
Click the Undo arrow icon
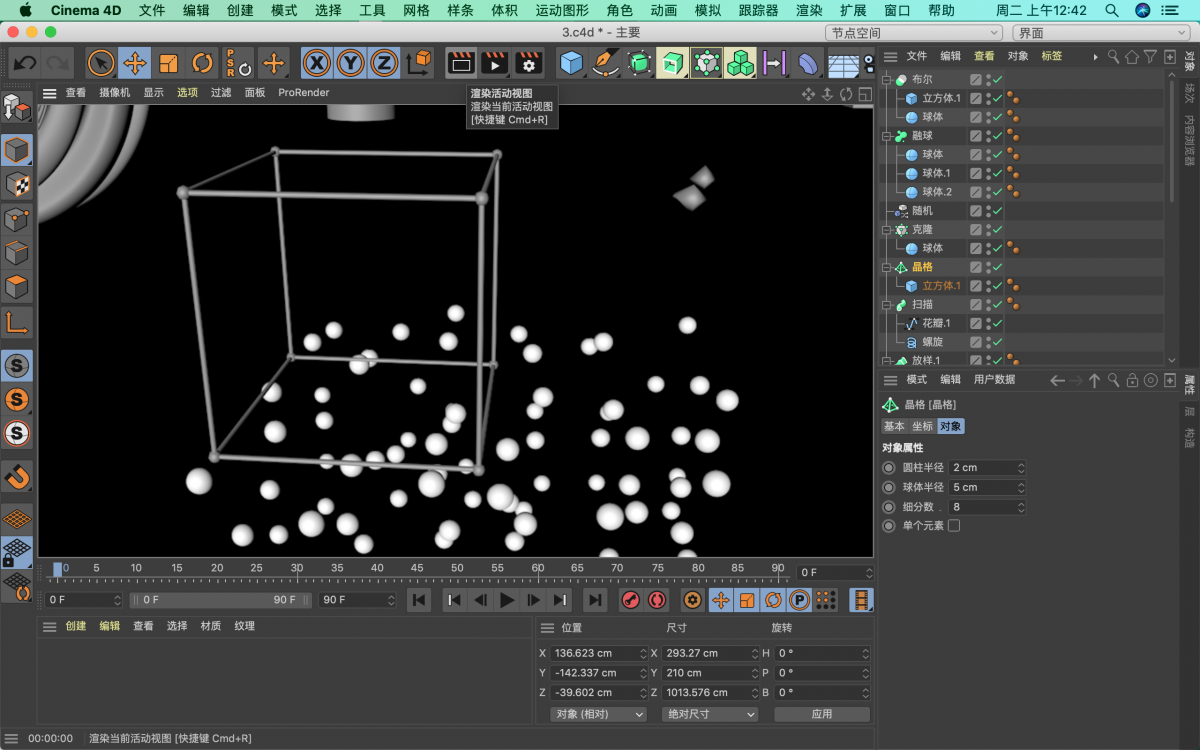pos(25,63)
